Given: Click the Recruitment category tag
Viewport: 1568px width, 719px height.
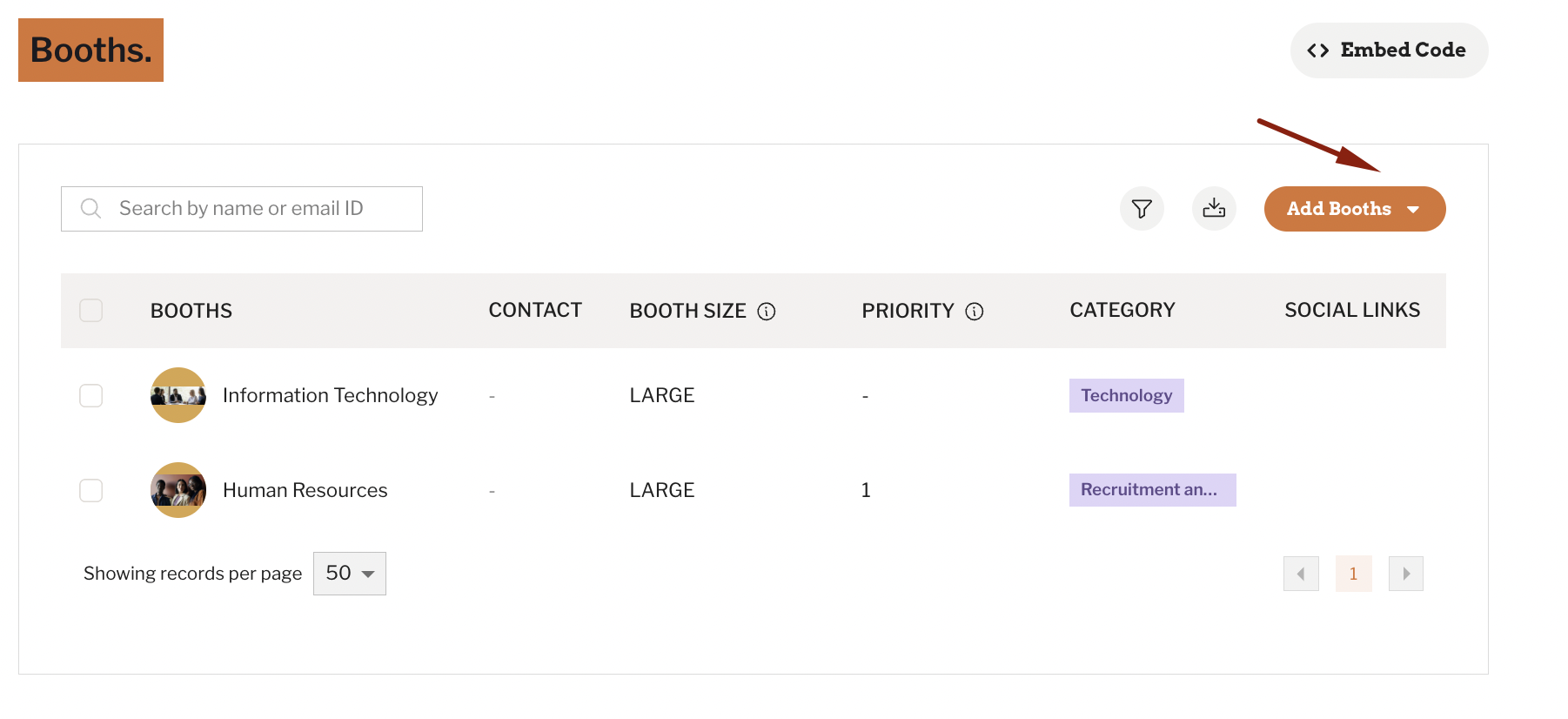Looking at the screenshot, I should tap(1153, 490).
